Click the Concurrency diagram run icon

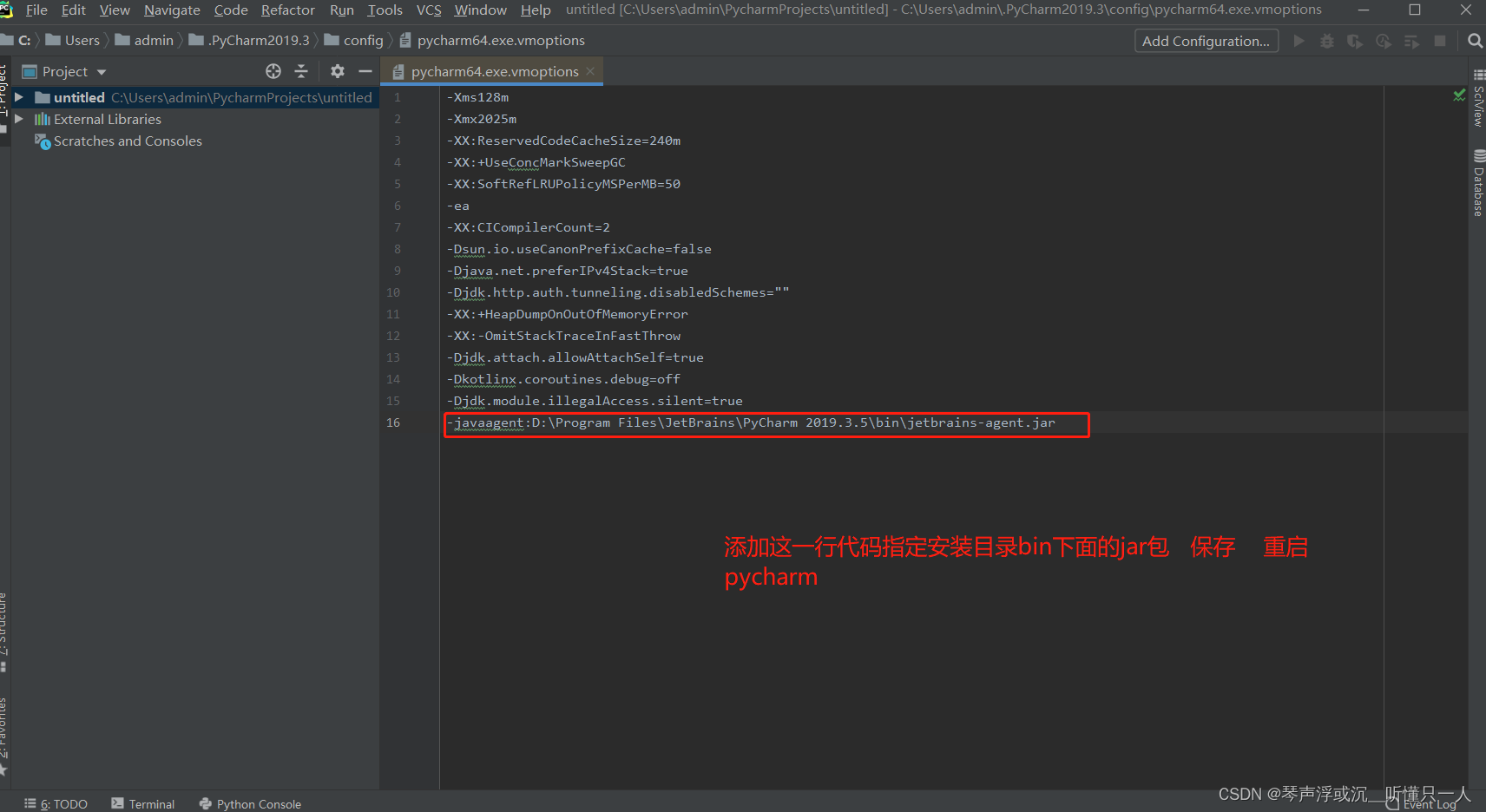pyautogui.click(x=1411, y=41)
